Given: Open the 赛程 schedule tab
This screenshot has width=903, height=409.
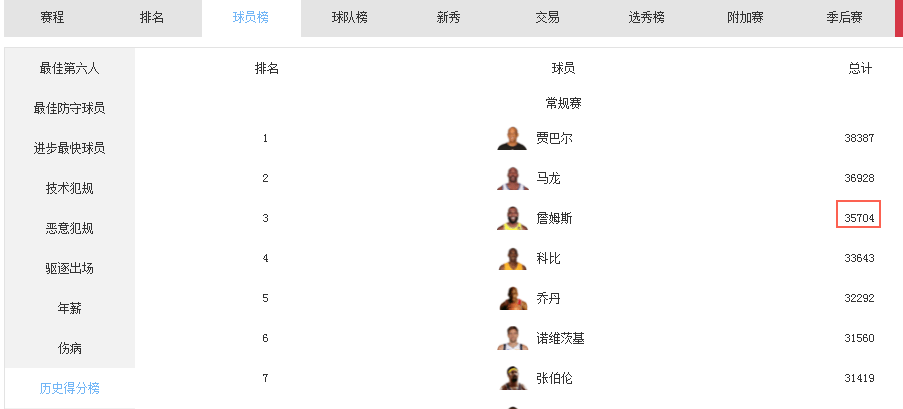Looking at the screenshot, I should 53,18.
